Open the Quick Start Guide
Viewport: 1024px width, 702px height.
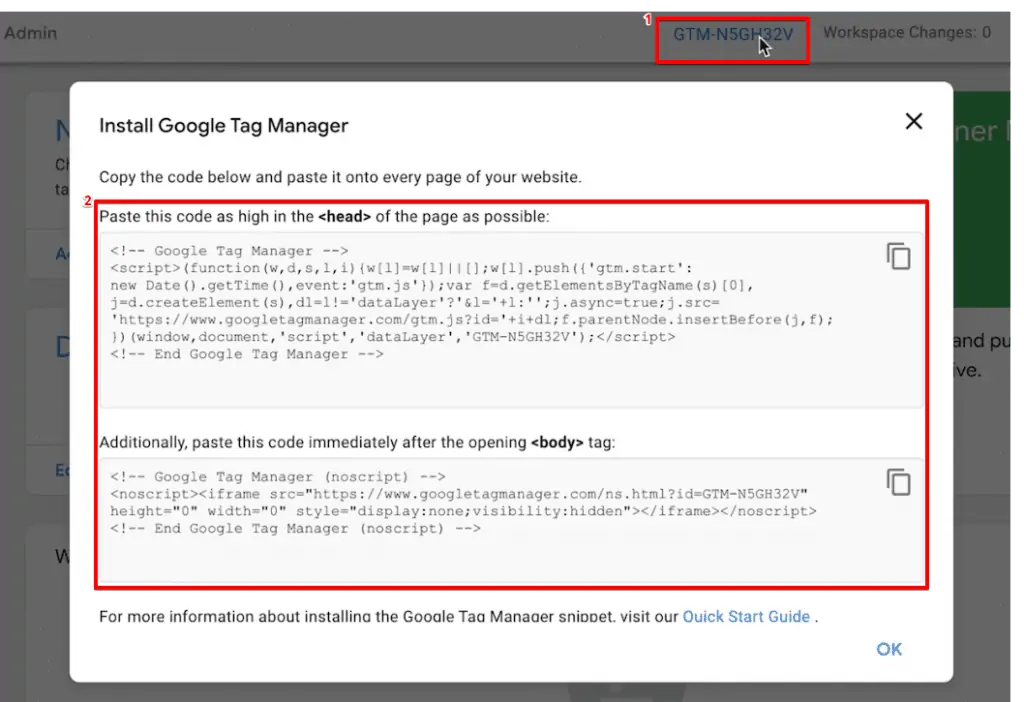coord(746,617)
